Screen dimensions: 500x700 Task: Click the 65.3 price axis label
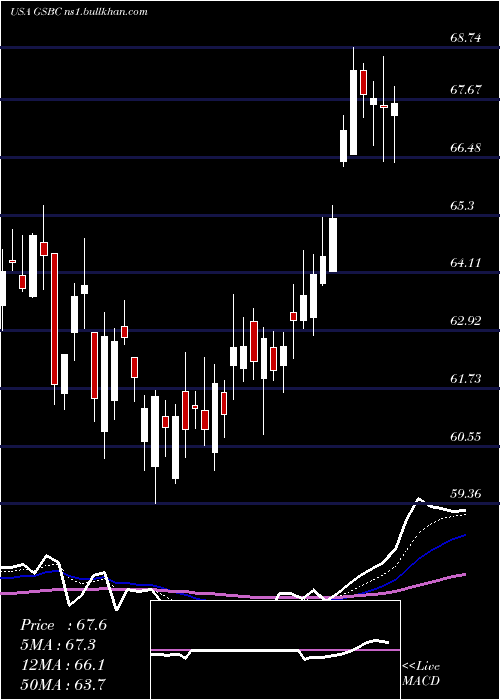(x=462, y=206)
